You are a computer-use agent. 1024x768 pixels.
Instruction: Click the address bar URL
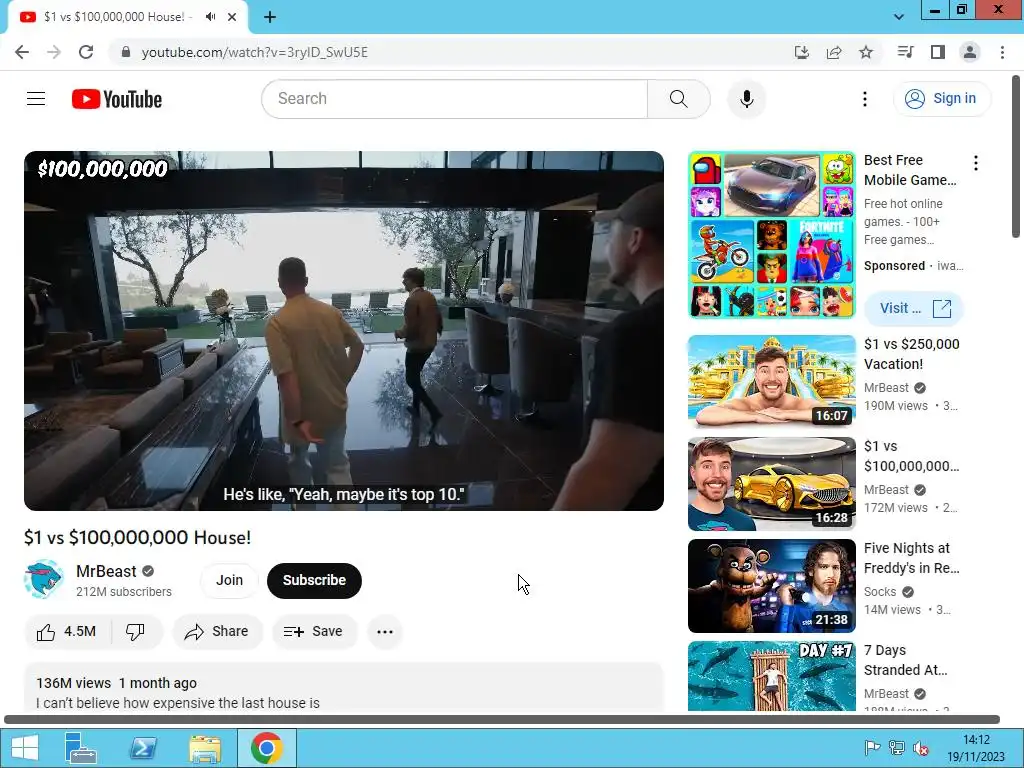click(255, 52)
